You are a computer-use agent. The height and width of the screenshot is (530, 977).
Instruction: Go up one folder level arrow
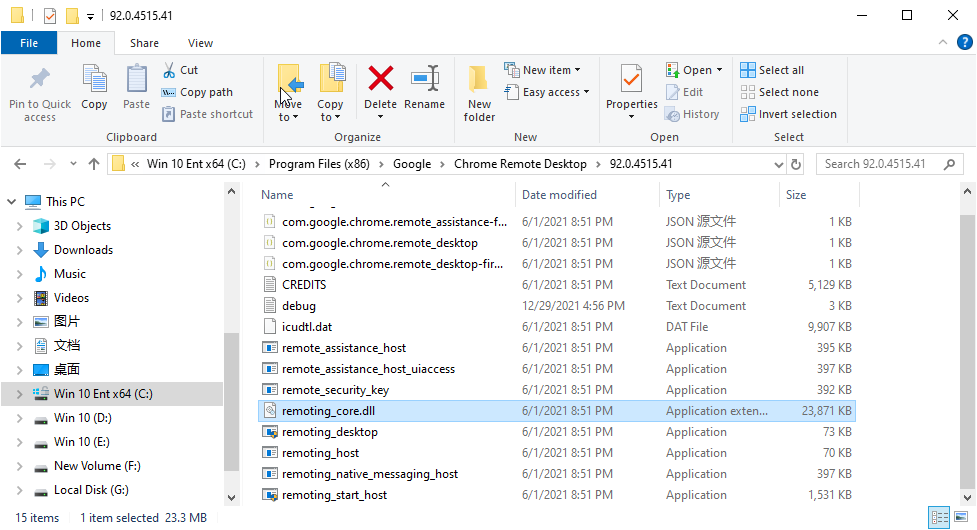click(x=94, y=164)
